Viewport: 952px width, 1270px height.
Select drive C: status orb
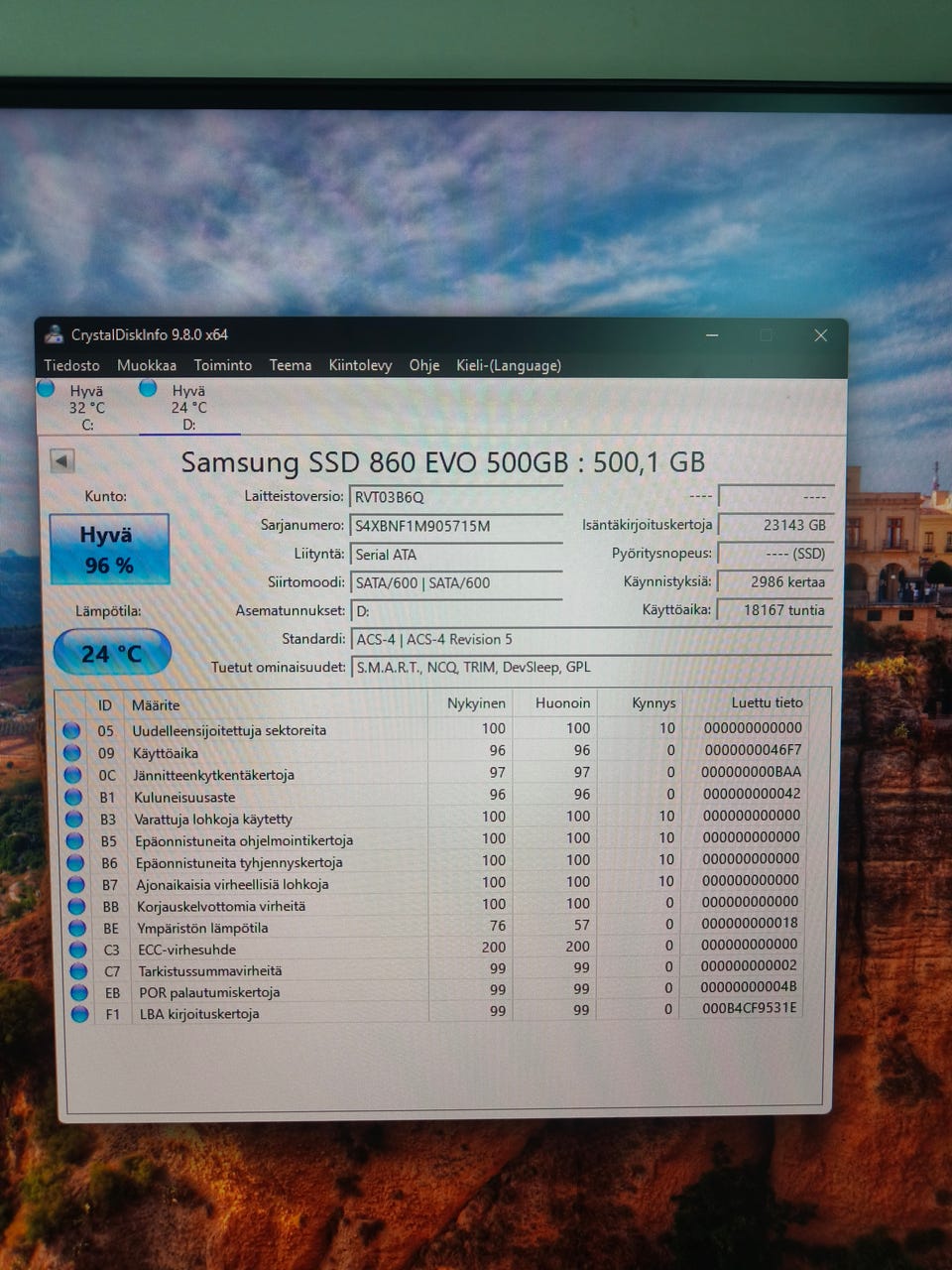coord(46,389)
